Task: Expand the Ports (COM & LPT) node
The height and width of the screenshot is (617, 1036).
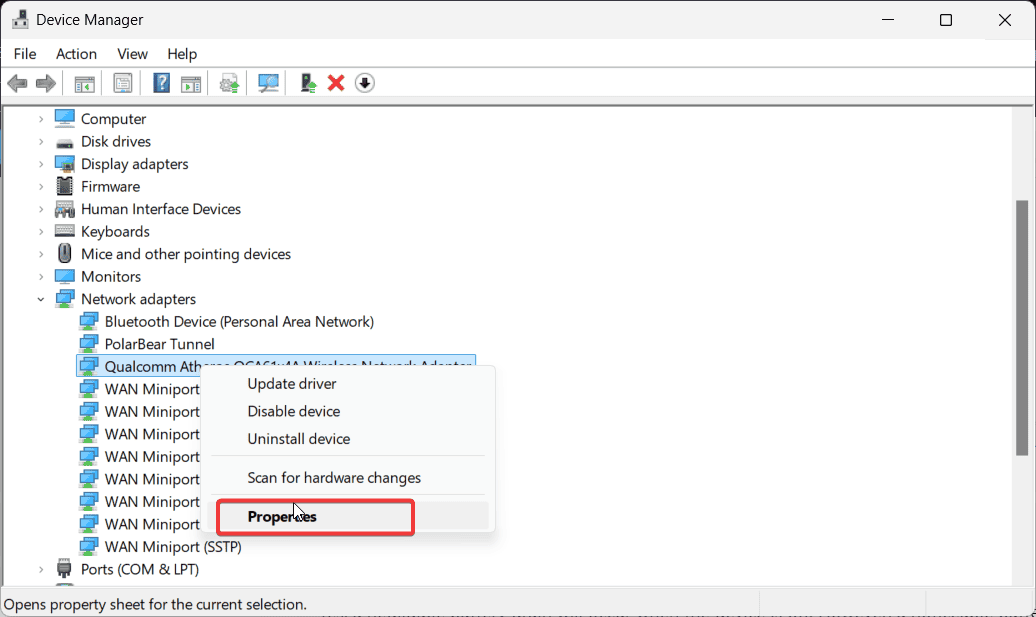Action: click(41, 569)
